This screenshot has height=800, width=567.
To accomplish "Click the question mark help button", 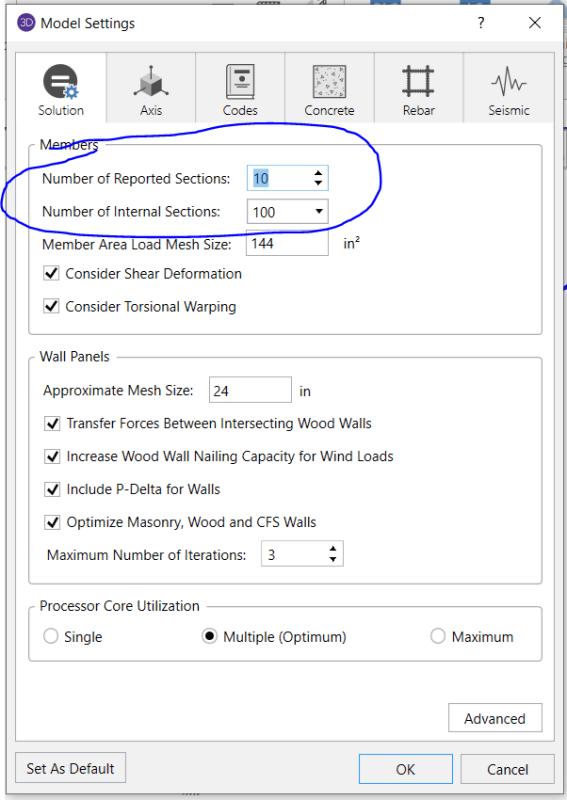I will pyautogui.click(x=481, y=23).
